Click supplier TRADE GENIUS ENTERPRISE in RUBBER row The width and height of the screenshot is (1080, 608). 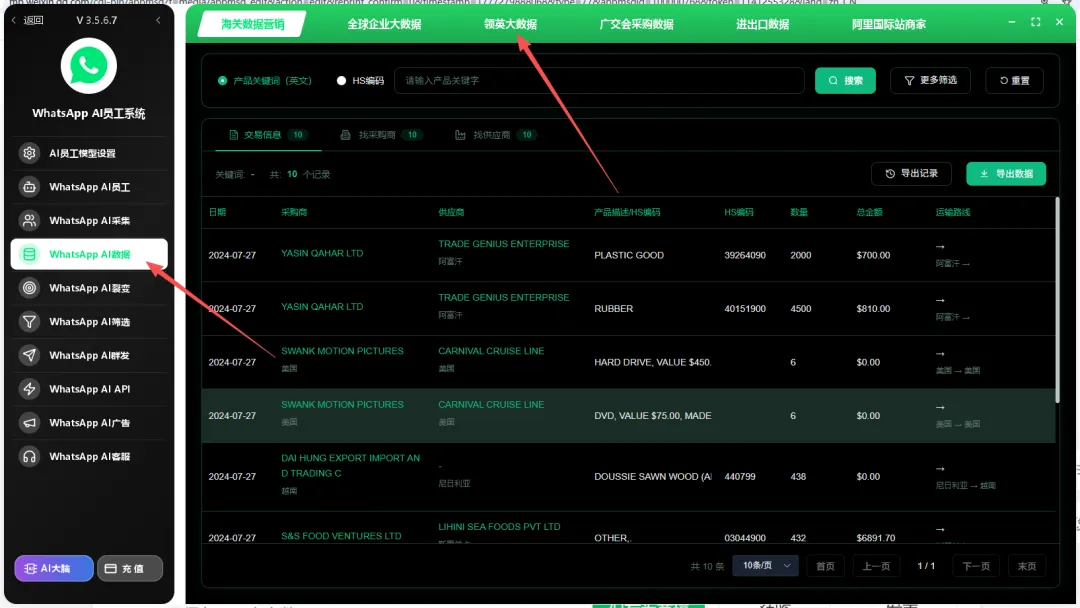point(503,297)
